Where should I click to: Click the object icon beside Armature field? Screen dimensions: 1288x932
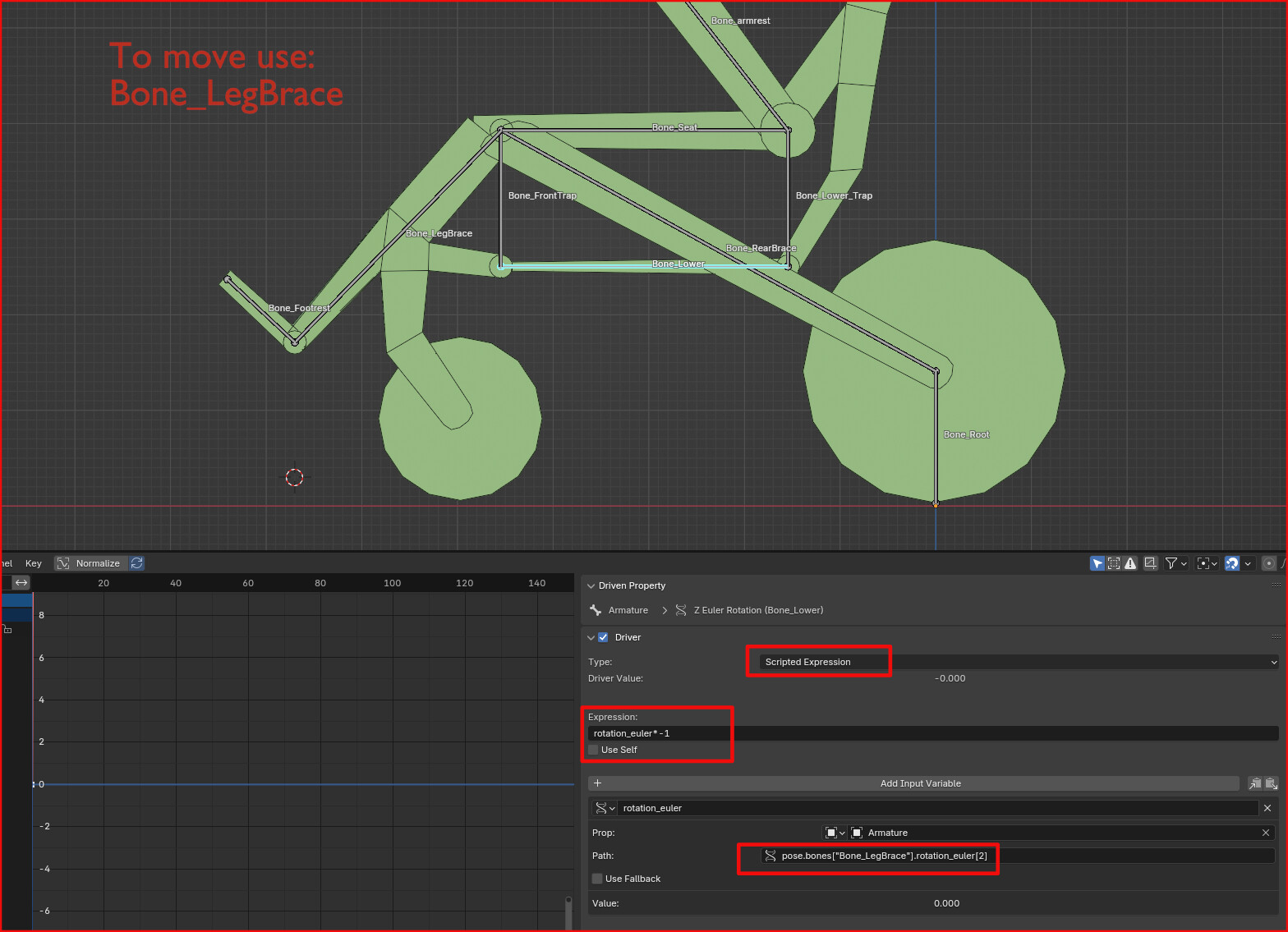857,833
